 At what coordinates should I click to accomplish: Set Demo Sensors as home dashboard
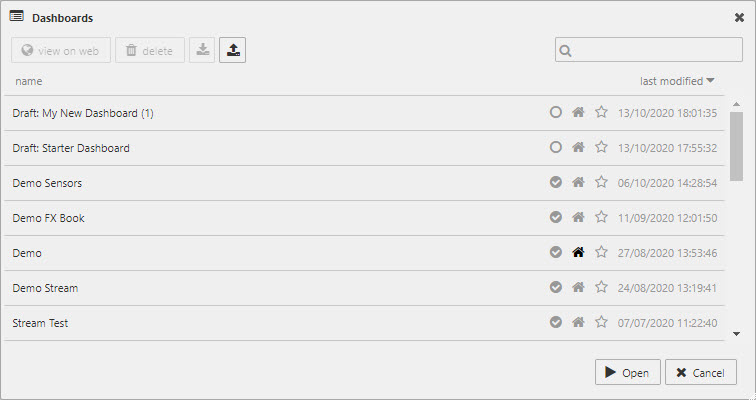tap(578, 183)
